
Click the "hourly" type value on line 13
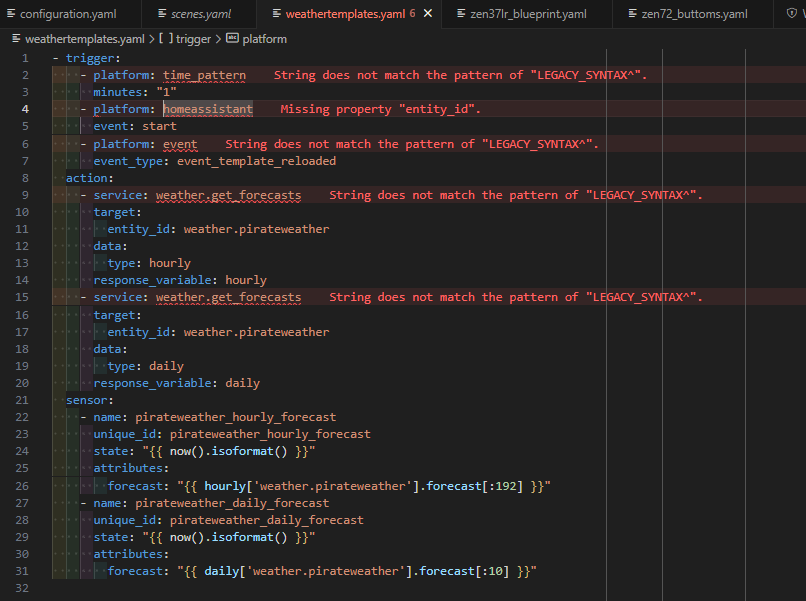pyautogui.click(x=170, y=263)
